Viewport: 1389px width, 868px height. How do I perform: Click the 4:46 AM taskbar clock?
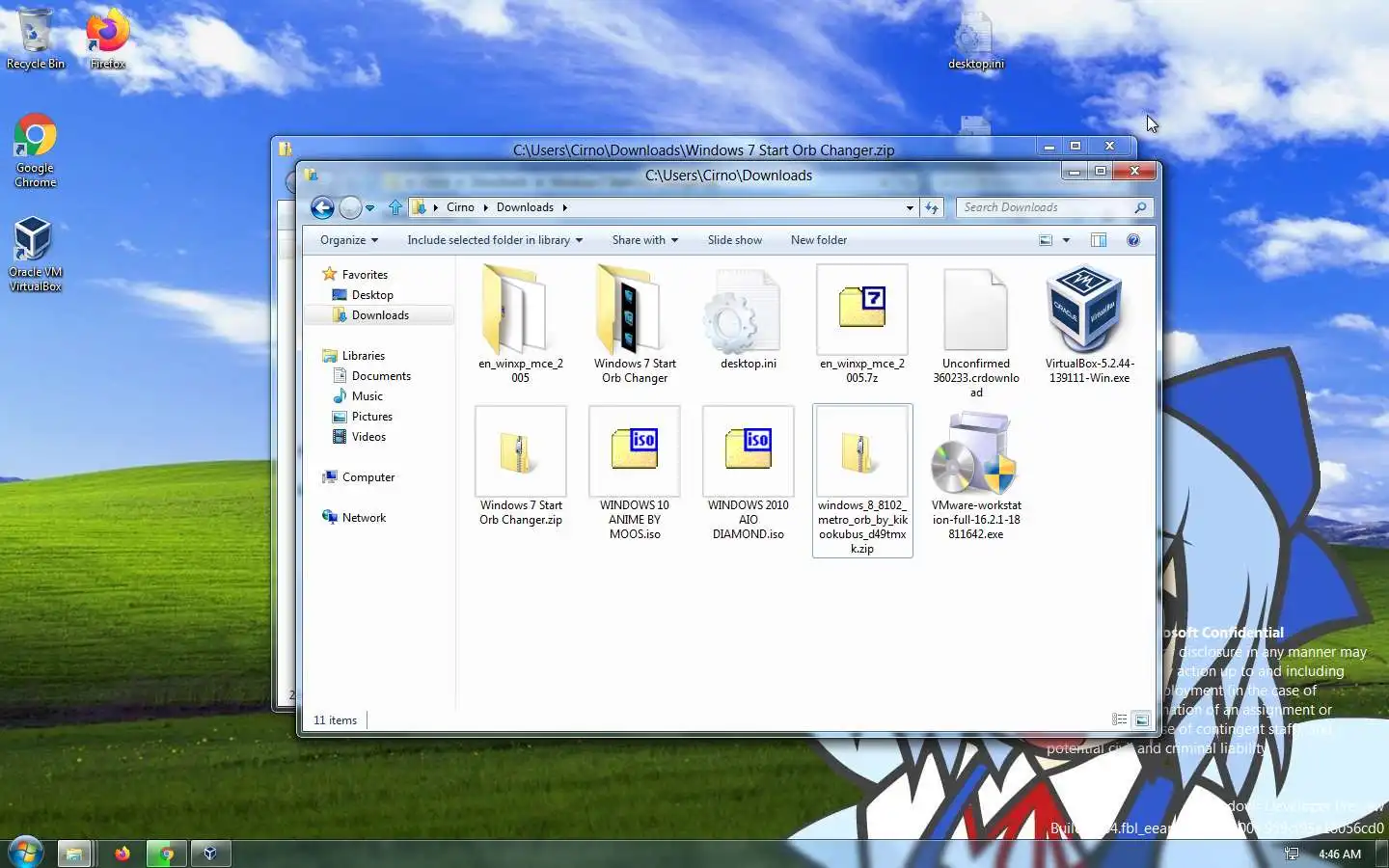1340,854
